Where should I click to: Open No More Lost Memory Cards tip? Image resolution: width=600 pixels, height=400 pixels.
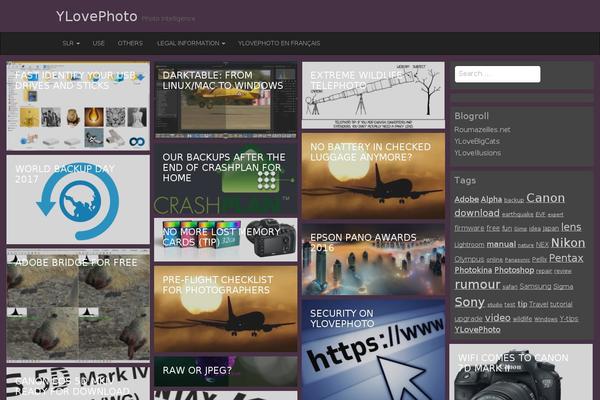(225, 240)
